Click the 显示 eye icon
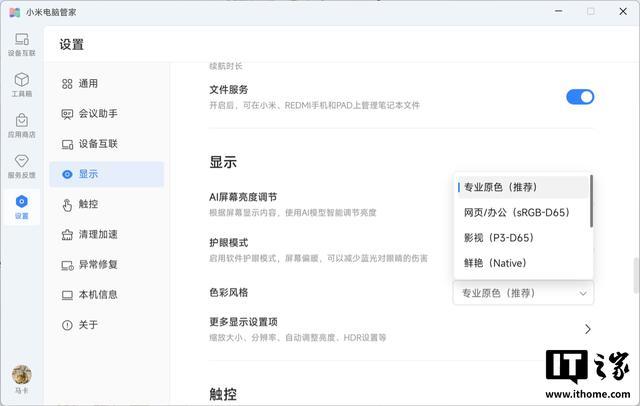This screenshot has width=640, height=406. 67,174
